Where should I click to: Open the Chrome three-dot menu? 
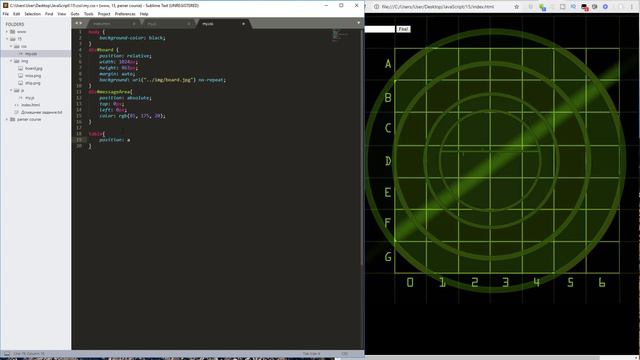pyautogui.click(x=631, y=7)
